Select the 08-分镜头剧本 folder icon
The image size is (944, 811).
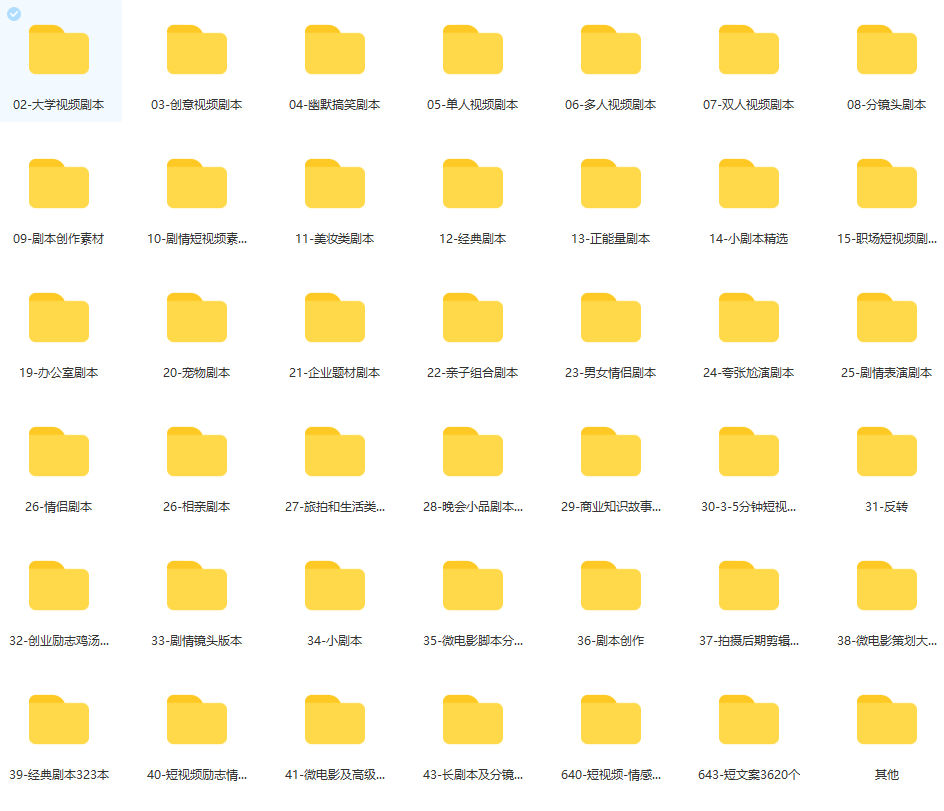[x=887, y=50]
